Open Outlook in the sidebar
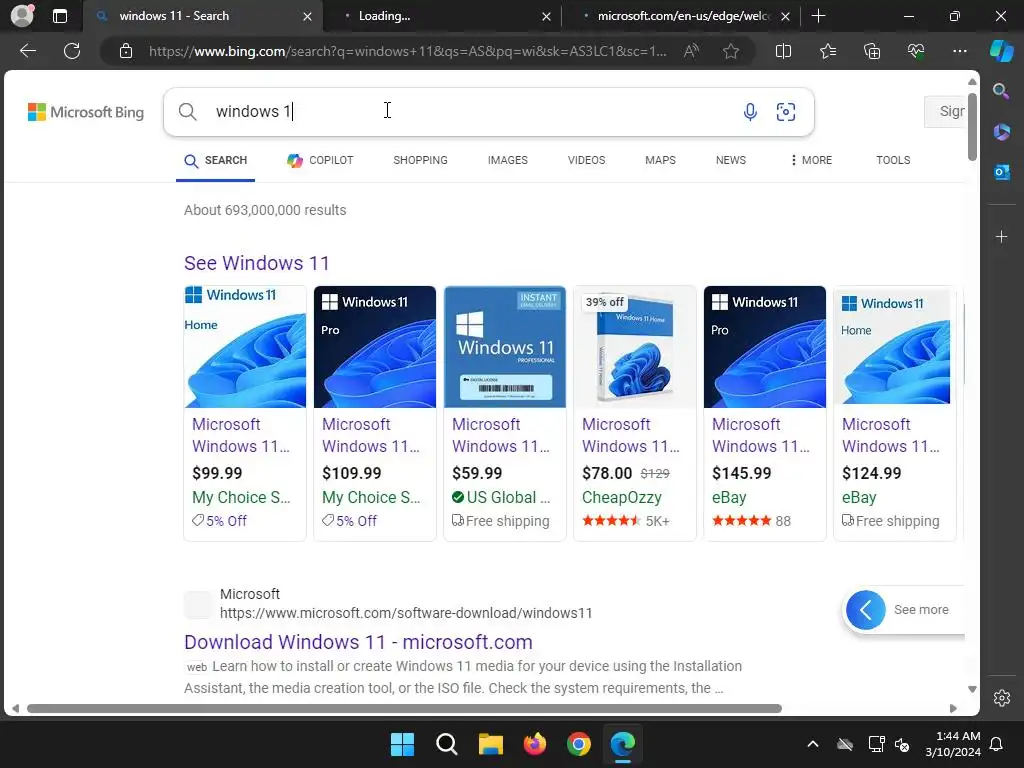 (1001, 172)
